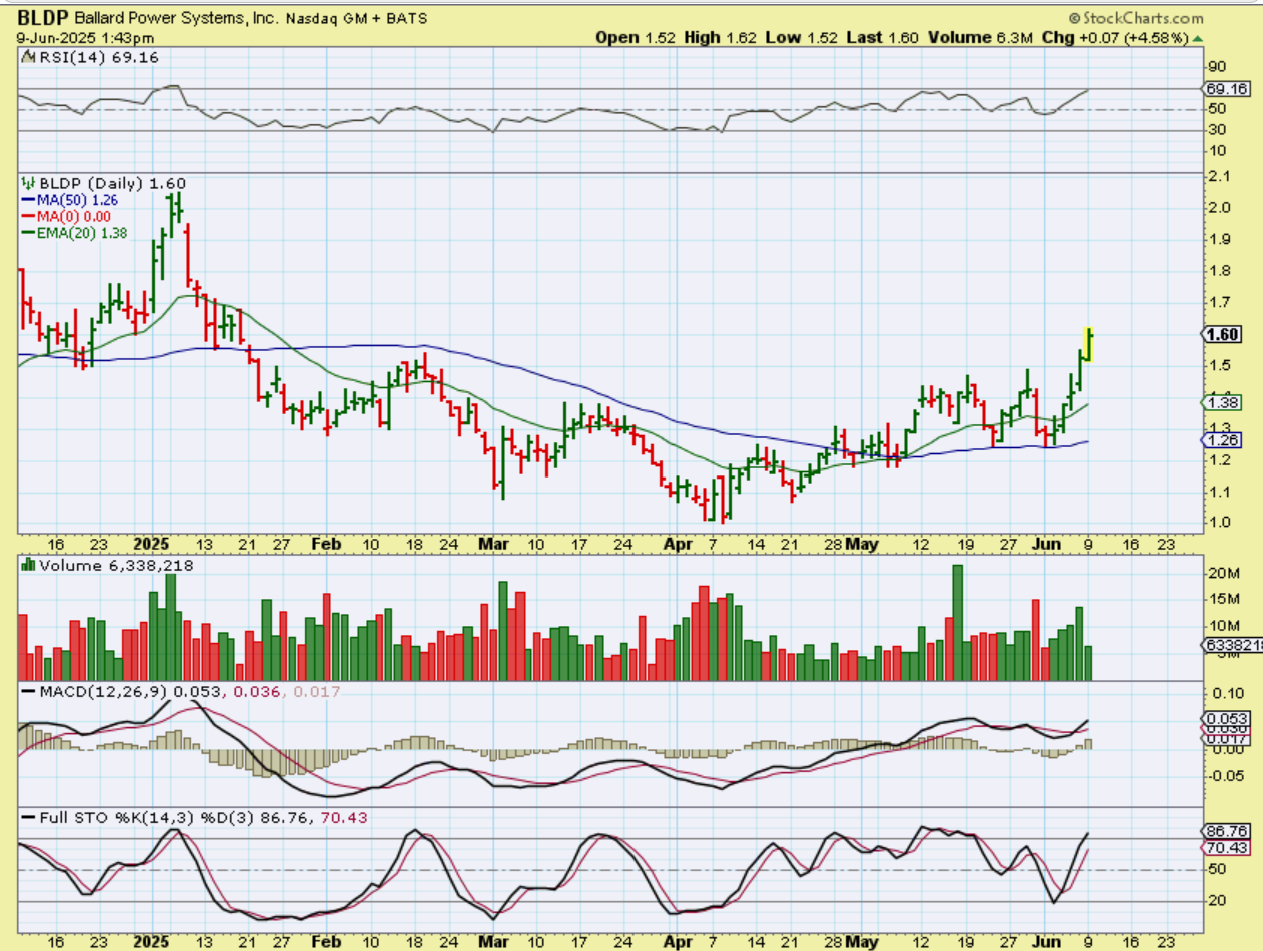This screenshot has height=951, width=1263.
Task: Click the tallest green volume bar above 20M
Action: coord(957,622)
